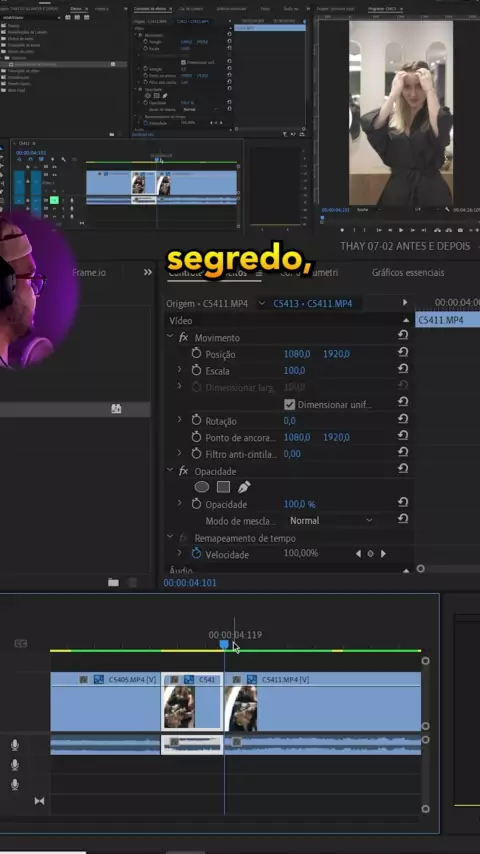Open the panel overflow chevrons next to Frame.io
480x854 pixels.
pos(148,272)
